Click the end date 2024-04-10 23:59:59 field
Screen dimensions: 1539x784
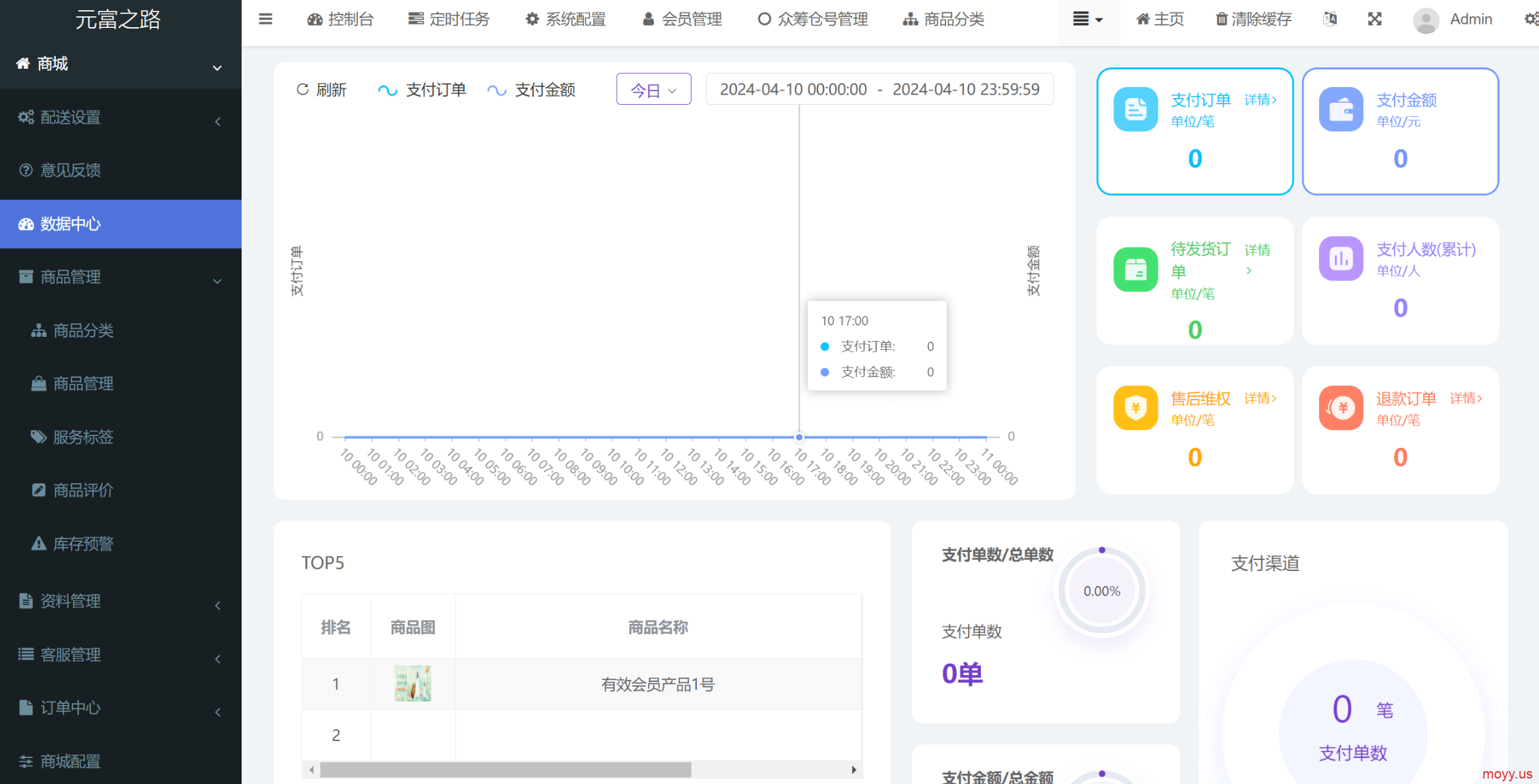[966, 89]
